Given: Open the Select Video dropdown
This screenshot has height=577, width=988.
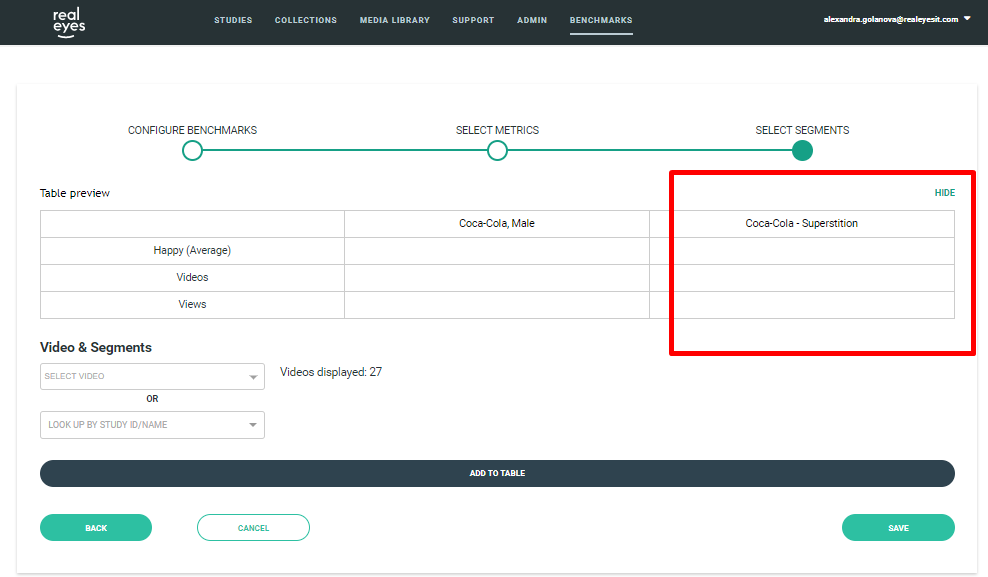Looking at the screenshot, I should (x=152, y=377).
